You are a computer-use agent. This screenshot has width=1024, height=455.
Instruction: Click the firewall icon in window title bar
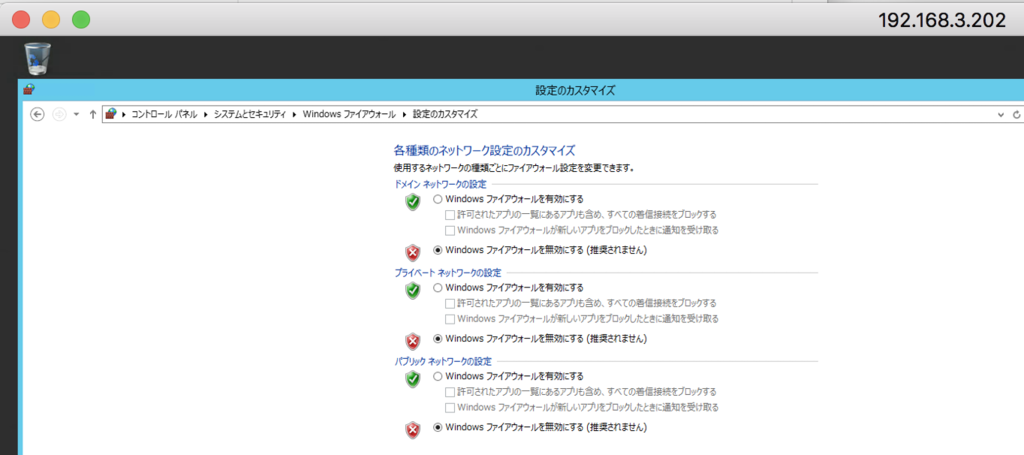[29, 89]
